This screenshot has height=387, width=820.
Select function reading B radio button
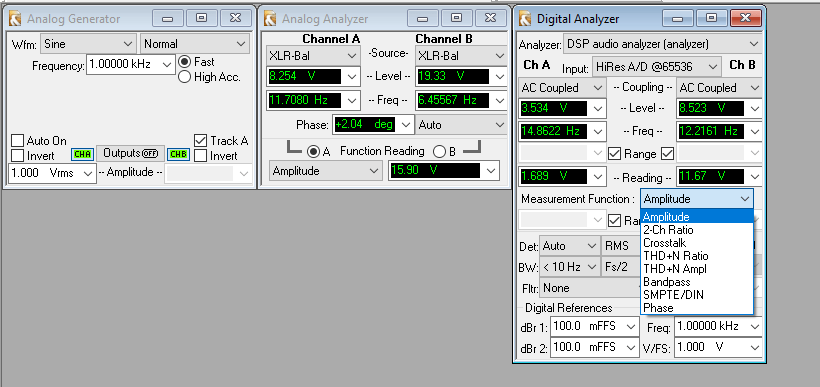click(440, 152)
